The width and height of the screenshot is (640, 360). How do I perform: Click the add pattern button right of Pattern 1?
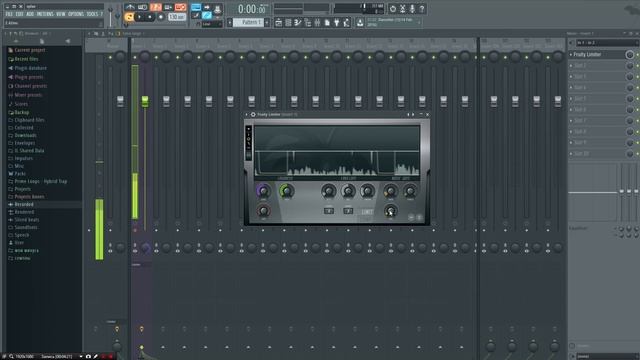point(267,22)
